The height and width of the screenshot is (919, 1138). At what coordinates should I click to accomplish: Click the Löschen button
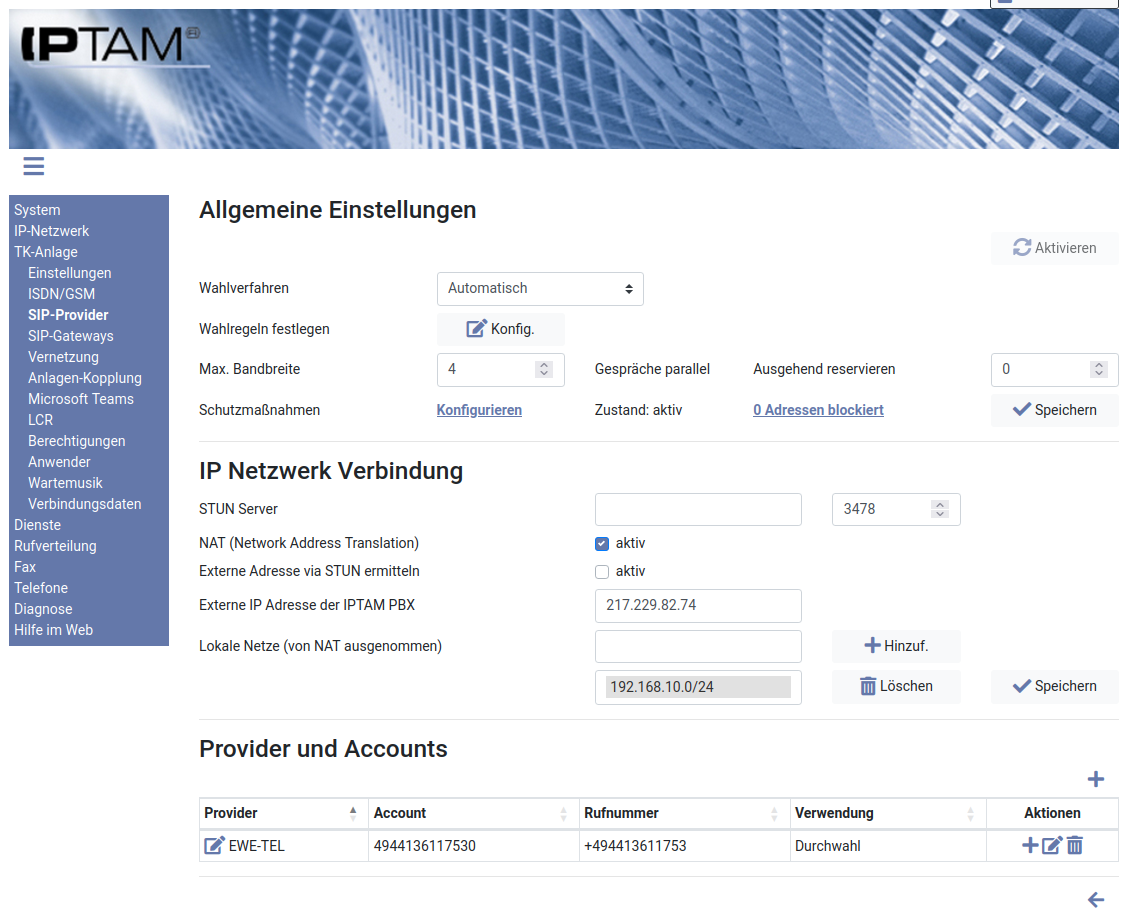[896, 686]
